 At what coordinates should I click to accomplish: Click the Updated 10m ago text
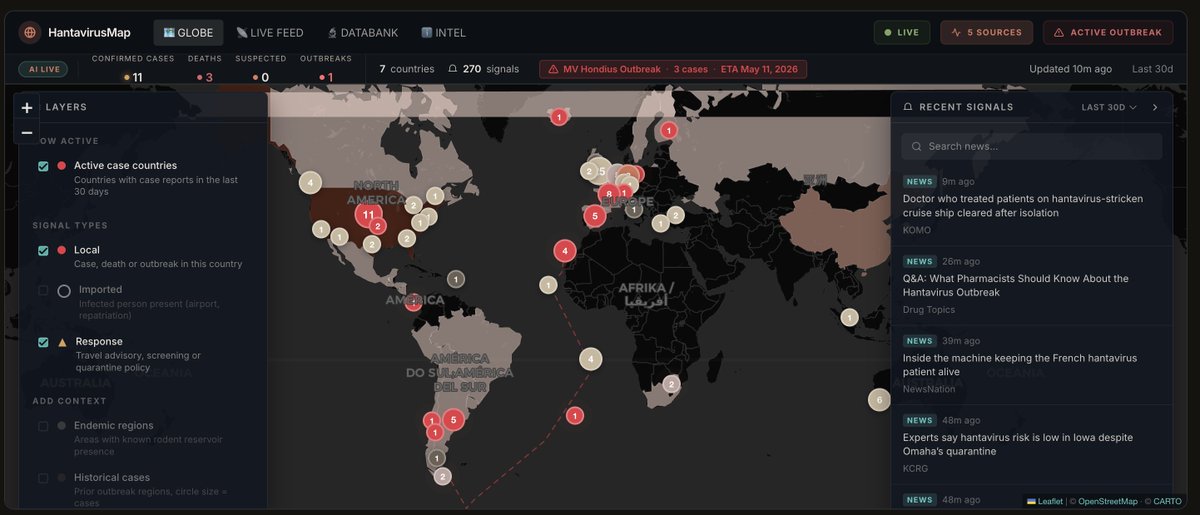[1070, 69]
